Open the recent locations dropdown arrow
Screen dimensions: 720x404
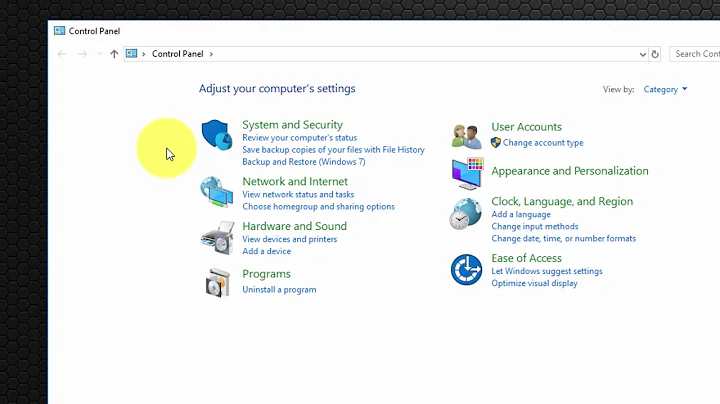click(100, 54)
